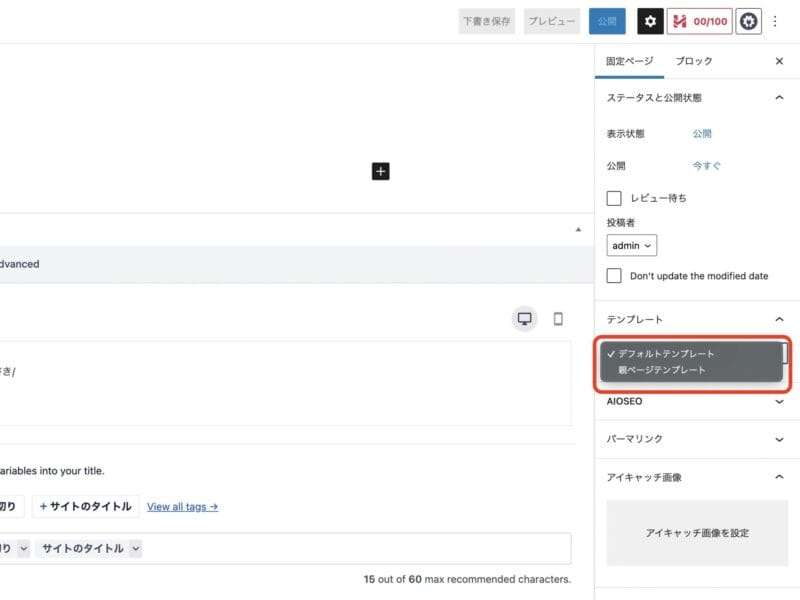Close the settings sidebar with the X
The width and height of the screenshot is (800, 600).
coord(779,61)
